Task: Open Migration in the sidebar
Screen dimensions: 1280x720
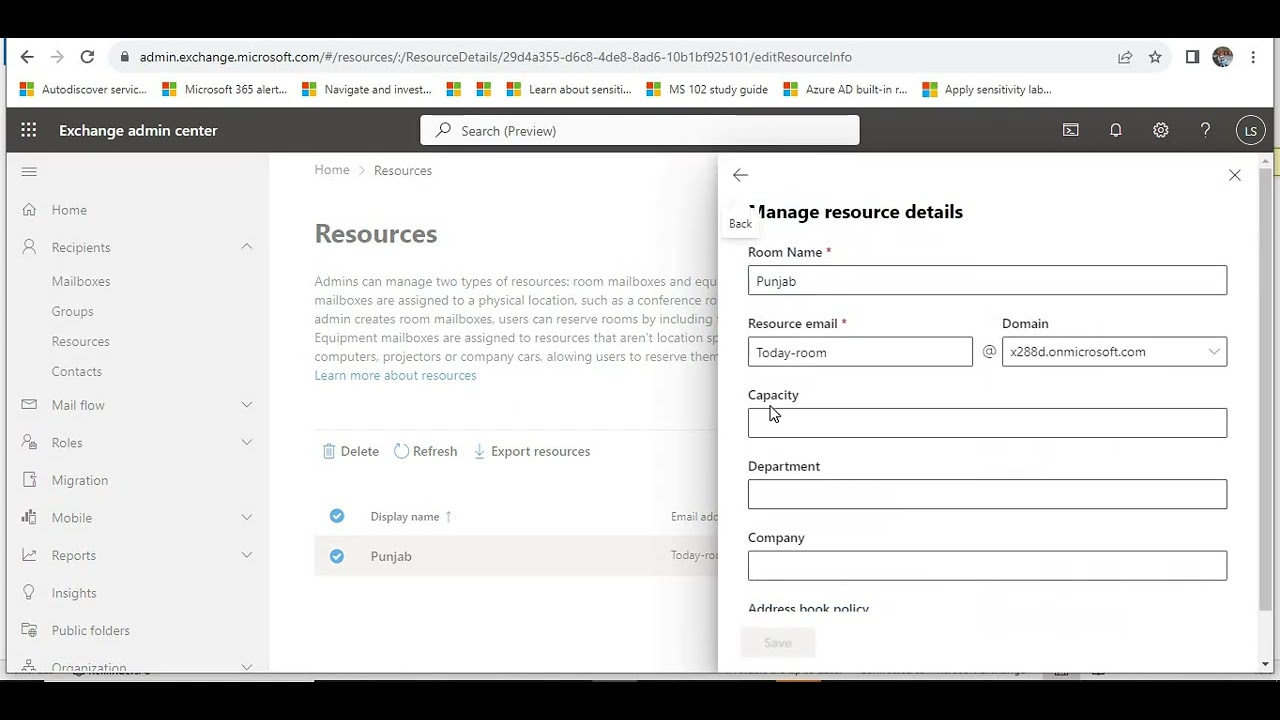Action: [80, 480]
